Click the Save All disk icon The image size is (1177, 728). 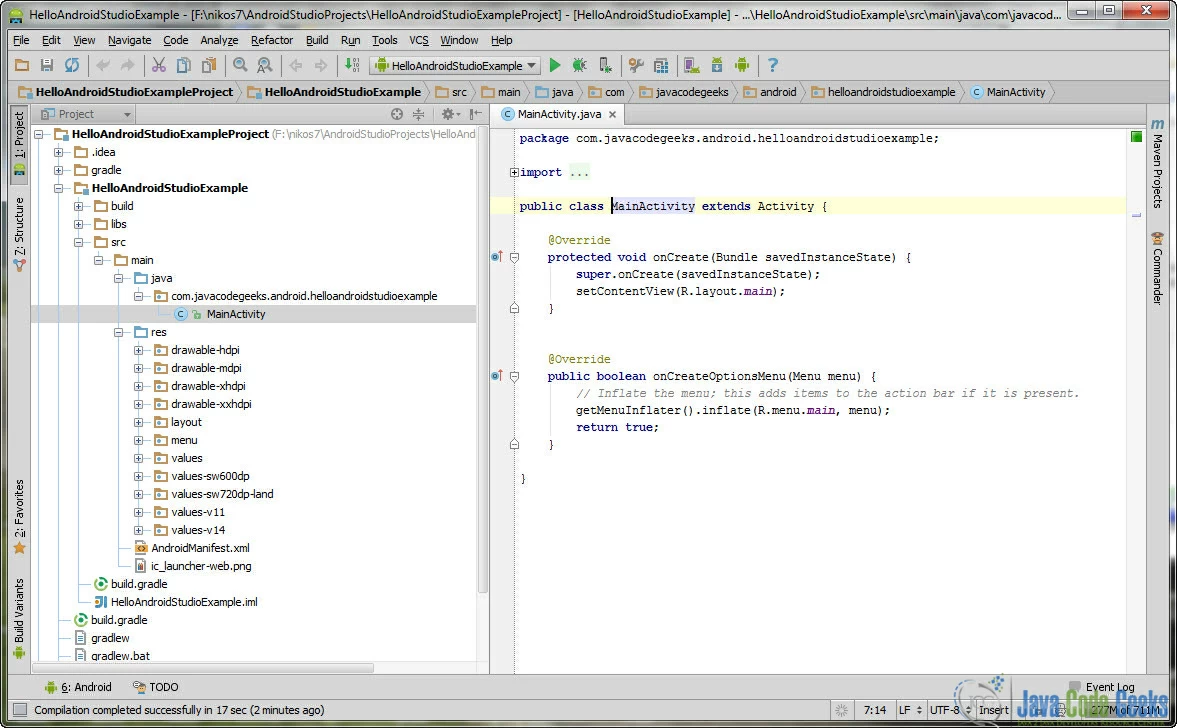pyautogui.click(x=47, y=65)
